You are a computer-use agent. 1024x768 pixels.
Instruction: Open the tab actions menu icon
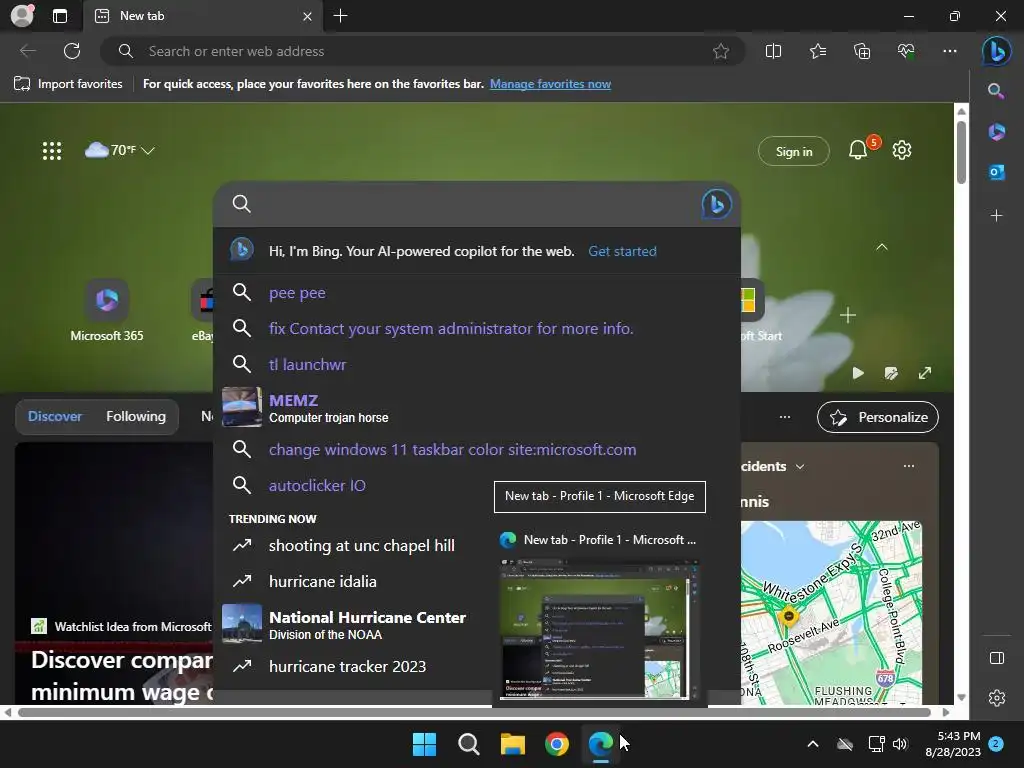pos(59,16)
